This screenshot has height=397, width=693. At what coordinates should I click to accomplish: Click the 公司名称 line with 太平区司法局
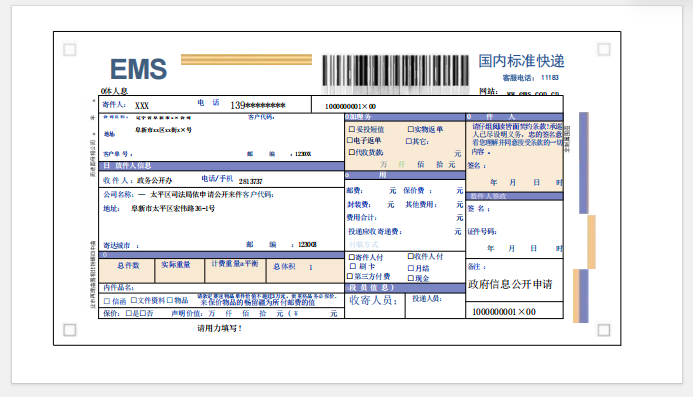point(188,195)
